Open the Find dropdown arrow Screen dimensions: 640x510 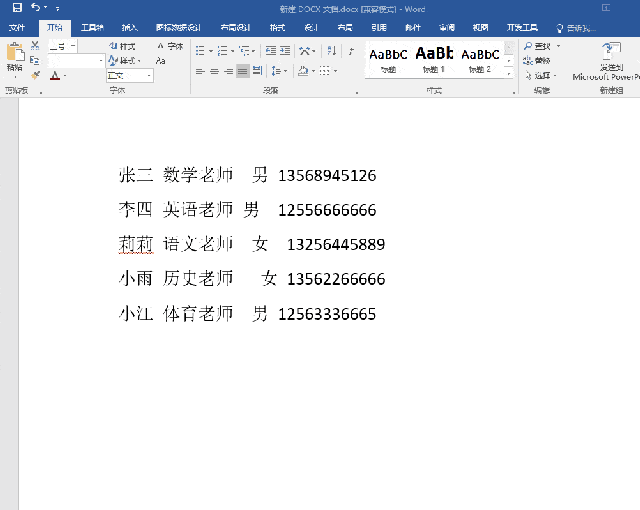coord(558,46)
